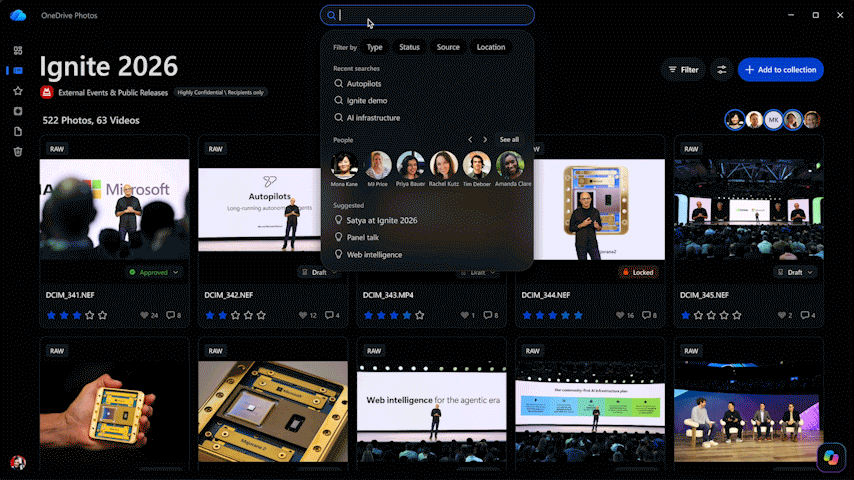Open the view options sliders icon
Image resolution: width=854 pixels, height=480 pixels.
722,70
